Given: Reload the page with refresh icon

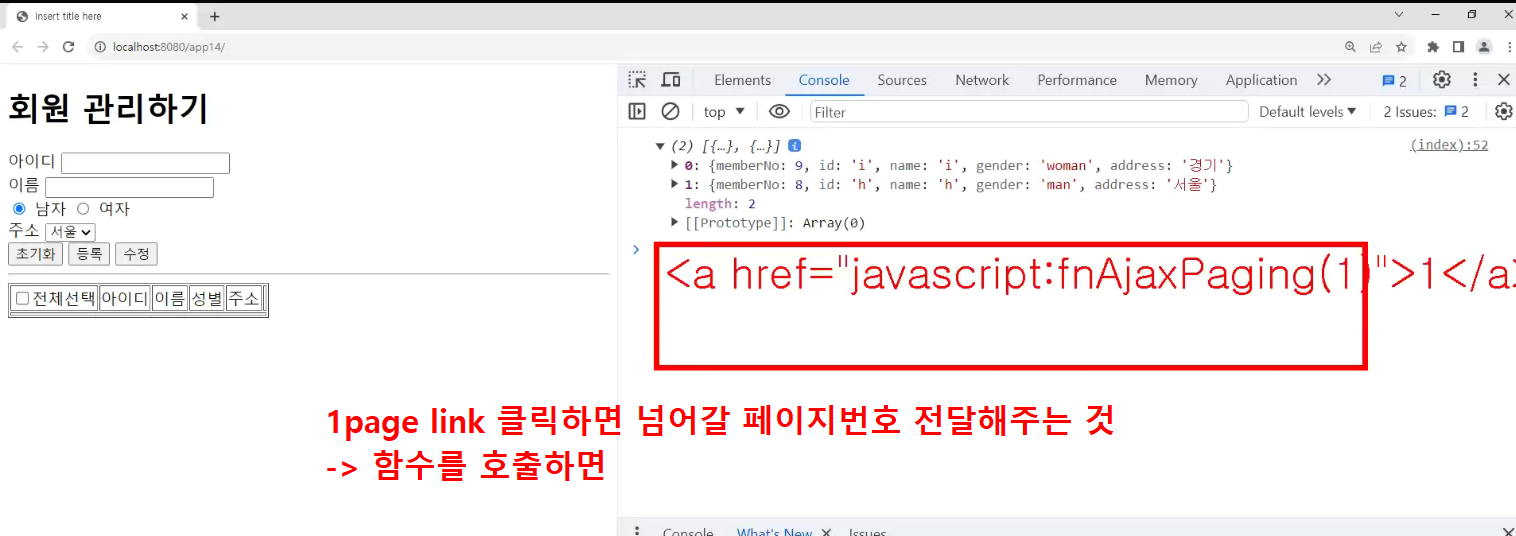Looking at the screenshot, I should [69, 47].
